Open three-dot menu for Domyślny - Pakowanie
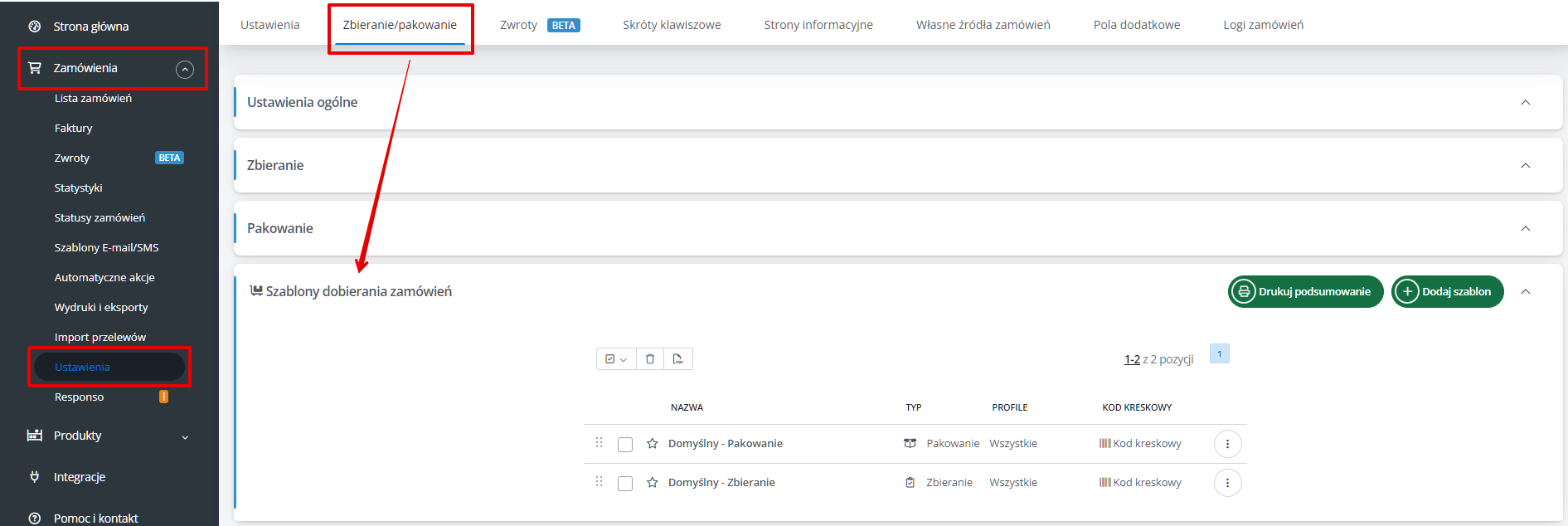 pos(1228,444)
